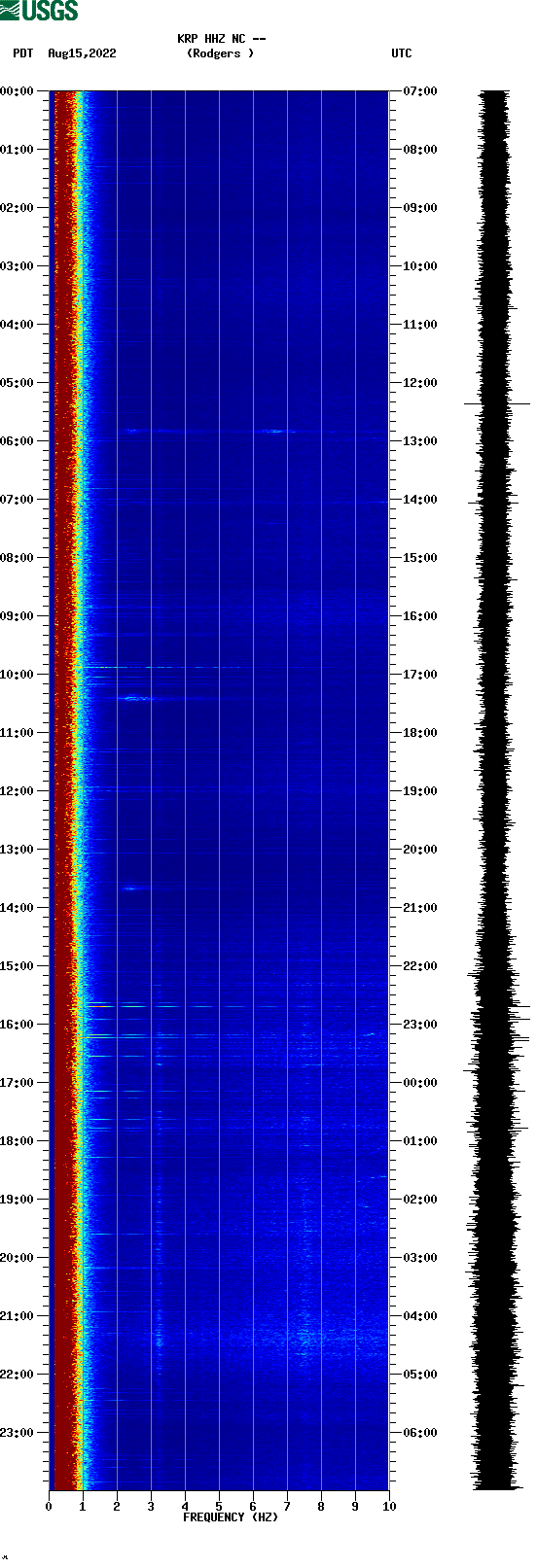The image size is (537, 1568).
Task: Click the 06:00 UTC time label
Action: [420, 1433]
